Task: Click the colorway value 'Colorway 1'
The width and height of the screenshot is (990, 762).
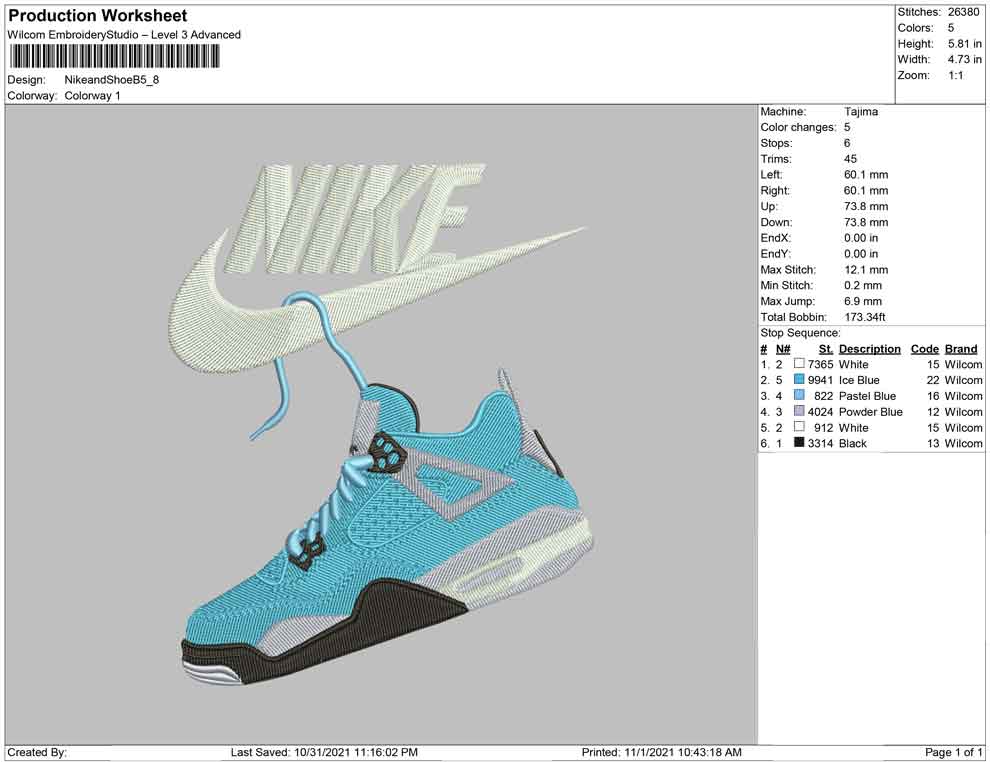Action: coord(92,96)
